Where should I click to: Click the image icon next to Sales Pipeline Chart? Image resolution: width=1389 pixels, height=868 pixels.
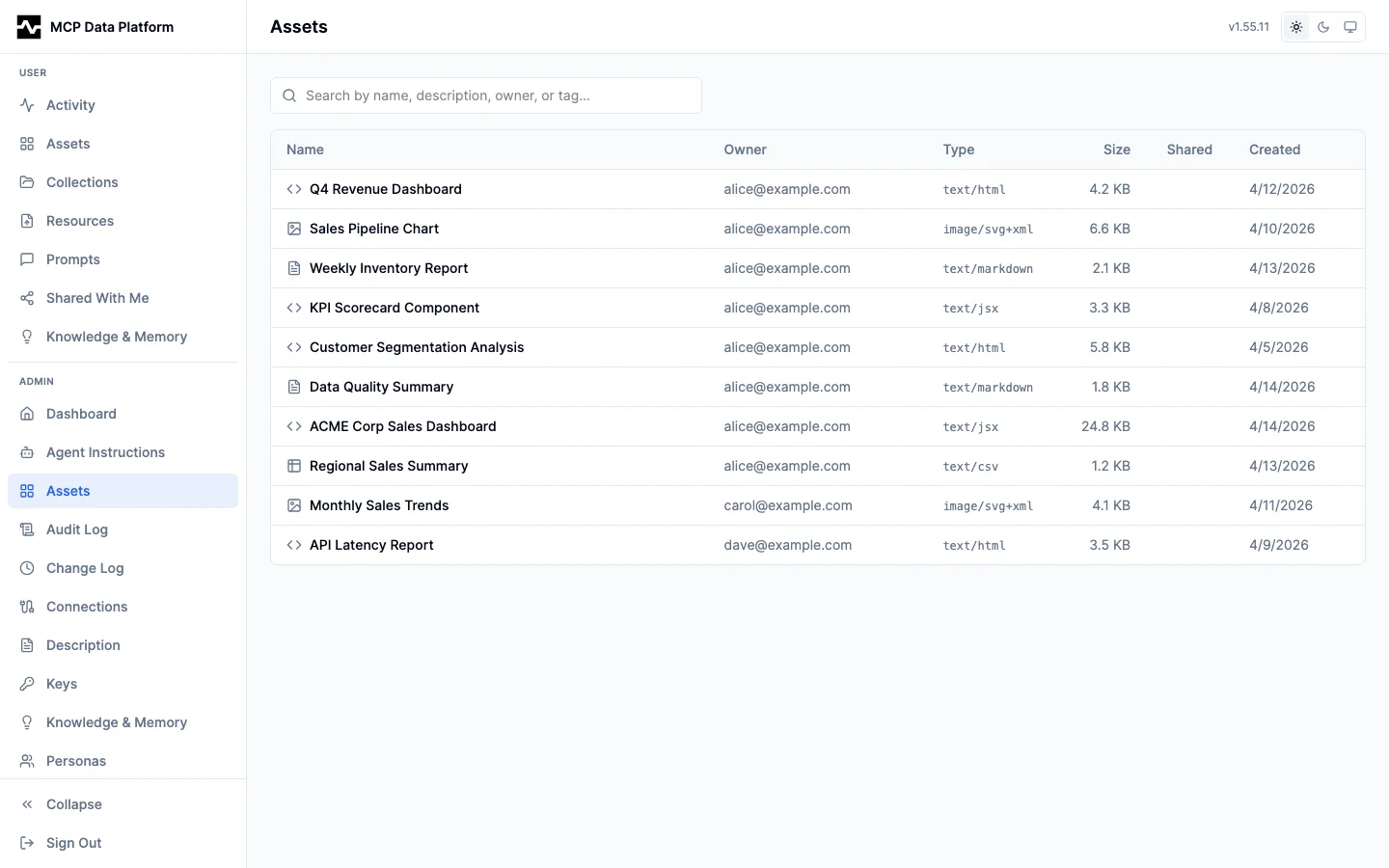(x=293, y=229)
